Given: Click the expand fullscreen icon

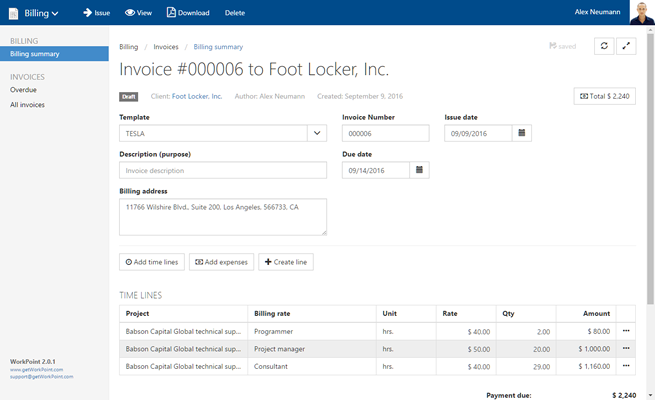Looking at the screenshot, I should pyautogui.click(x=627, y=46).
